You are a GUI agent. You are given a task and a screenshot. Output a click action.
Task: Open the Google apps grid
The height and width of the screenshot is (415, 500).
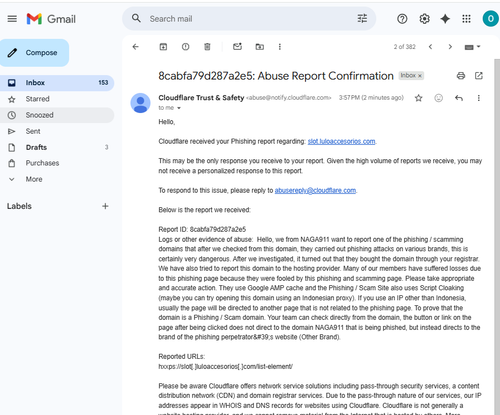(x=467, y=19)
